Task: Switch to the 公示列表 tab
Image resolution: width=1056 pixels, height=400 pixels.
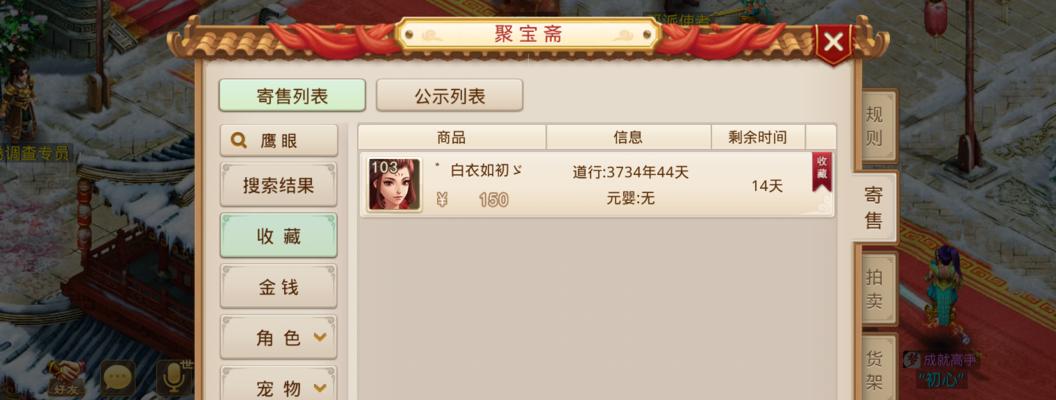Action: pos(449,96)
